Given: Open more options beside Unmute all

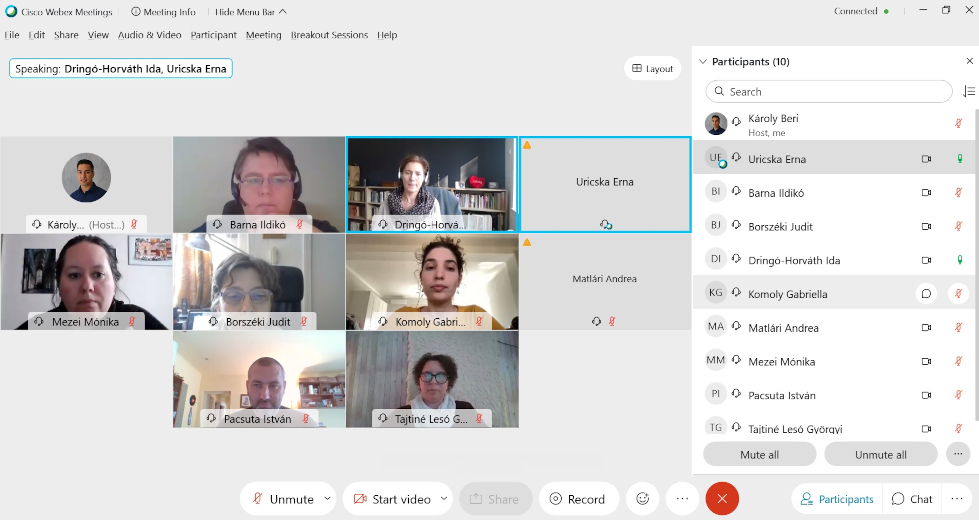Looking at the screenshot, I should (x=958, y=454).
